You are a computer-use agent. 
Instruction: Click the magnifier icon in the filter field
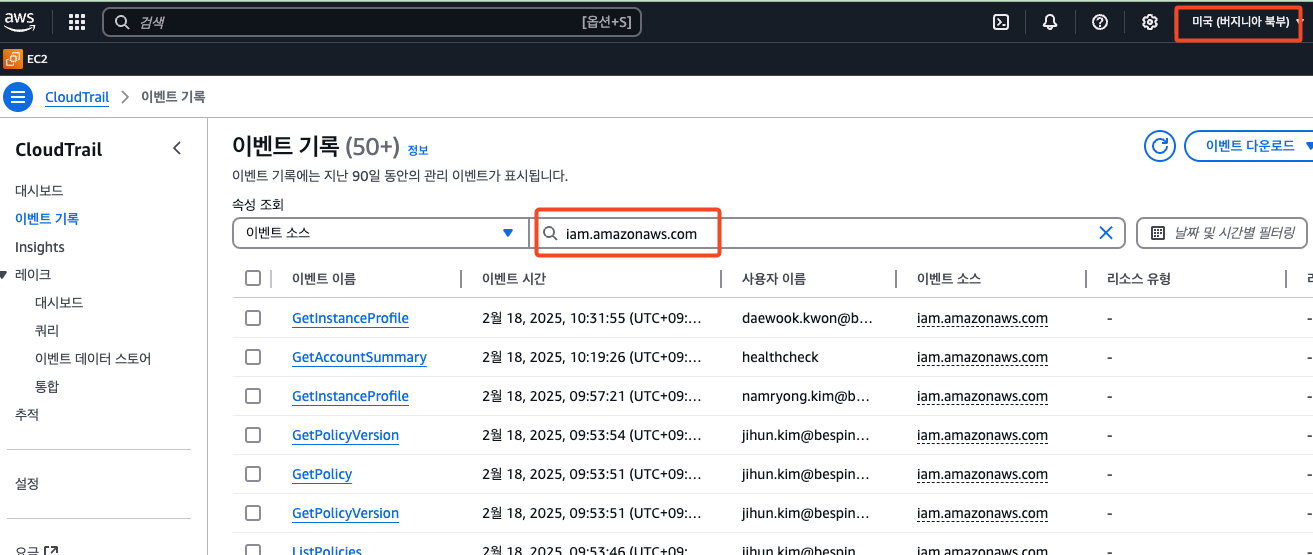[550, 233]
